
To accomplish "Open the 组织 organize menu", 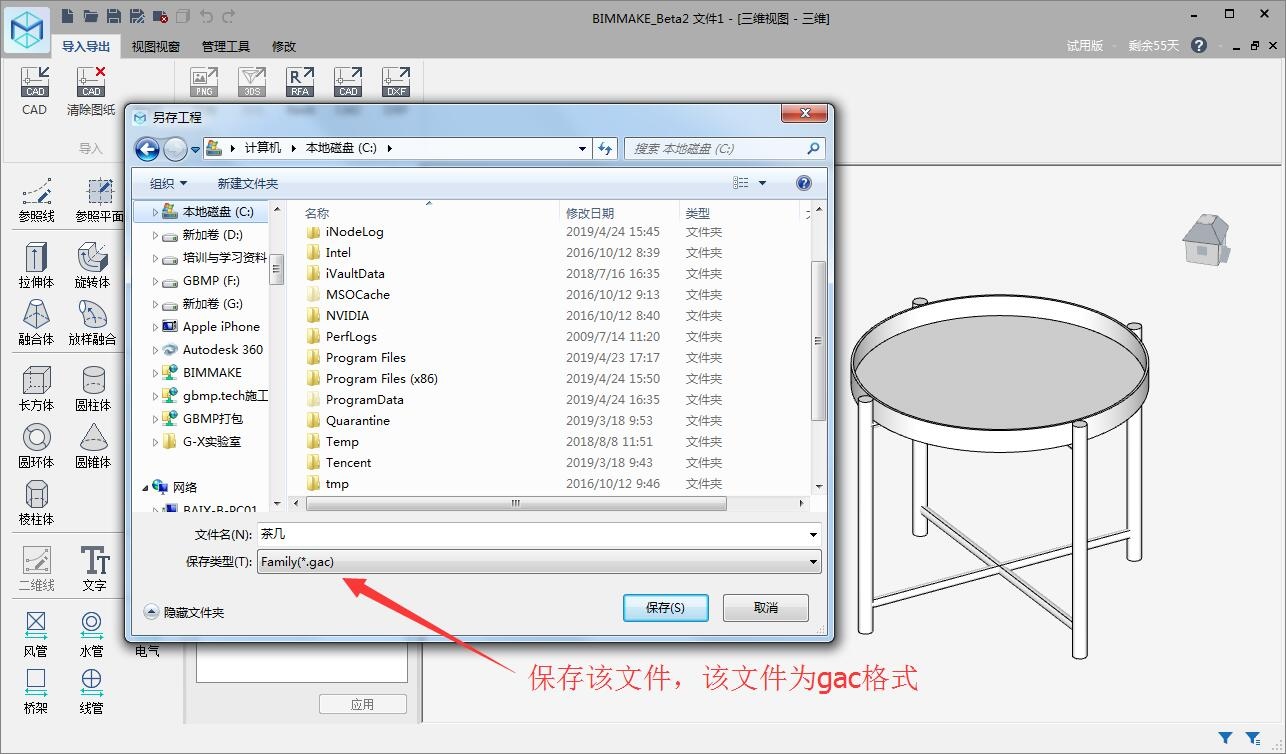I will (168, 183).
